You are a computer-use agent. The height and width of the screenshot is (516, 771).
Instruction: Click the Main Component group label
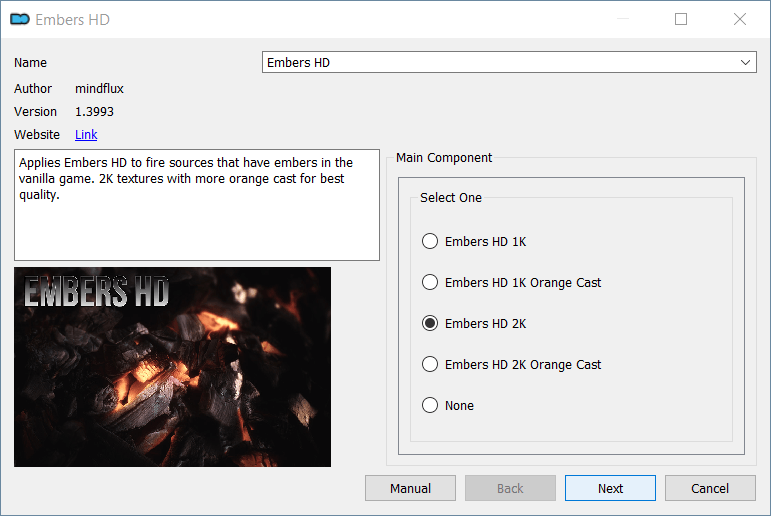pyautogui.click(x=444, y=157)
